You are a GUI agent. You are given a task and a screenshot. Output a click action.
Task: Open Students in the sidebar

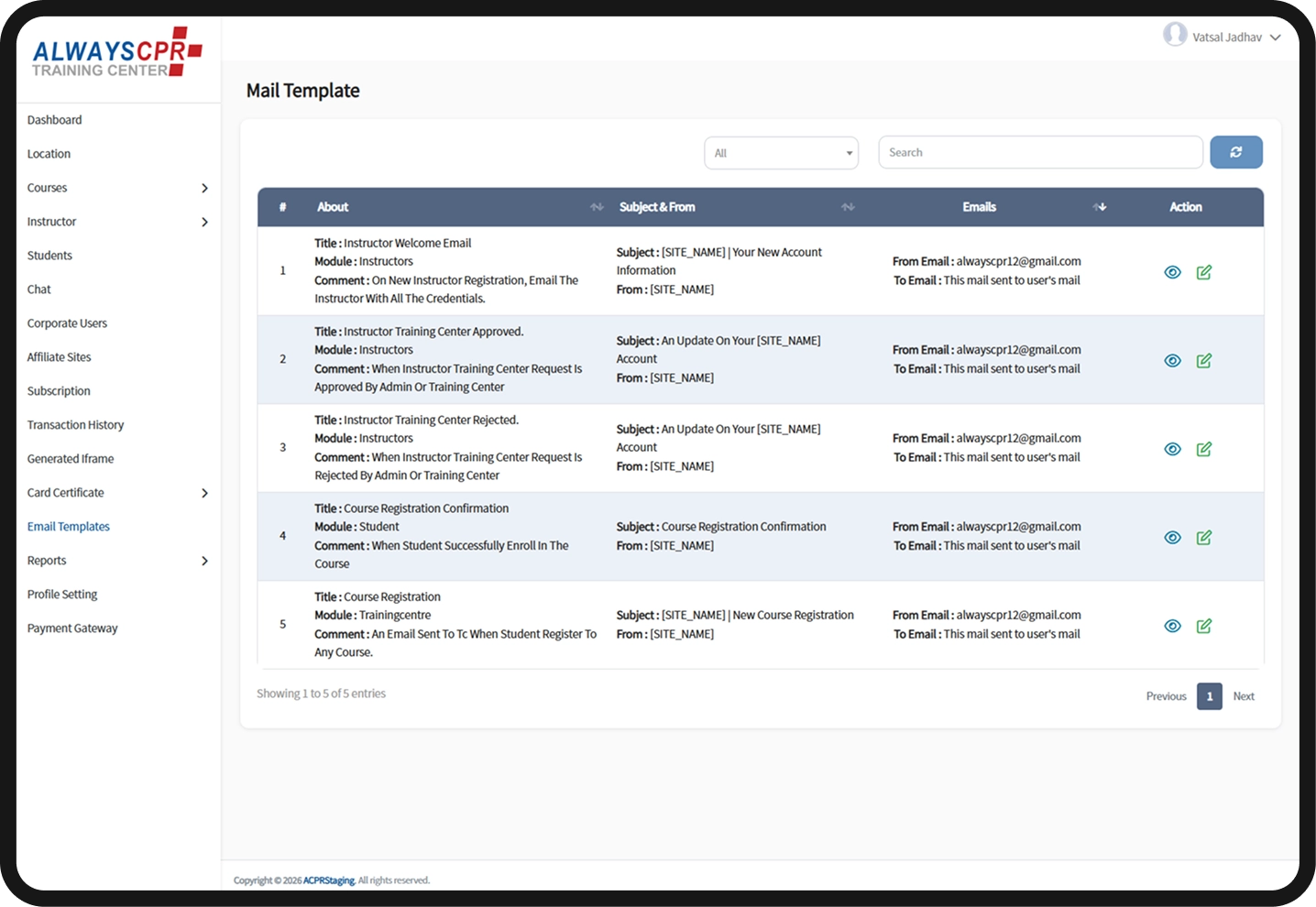(49, 256)
